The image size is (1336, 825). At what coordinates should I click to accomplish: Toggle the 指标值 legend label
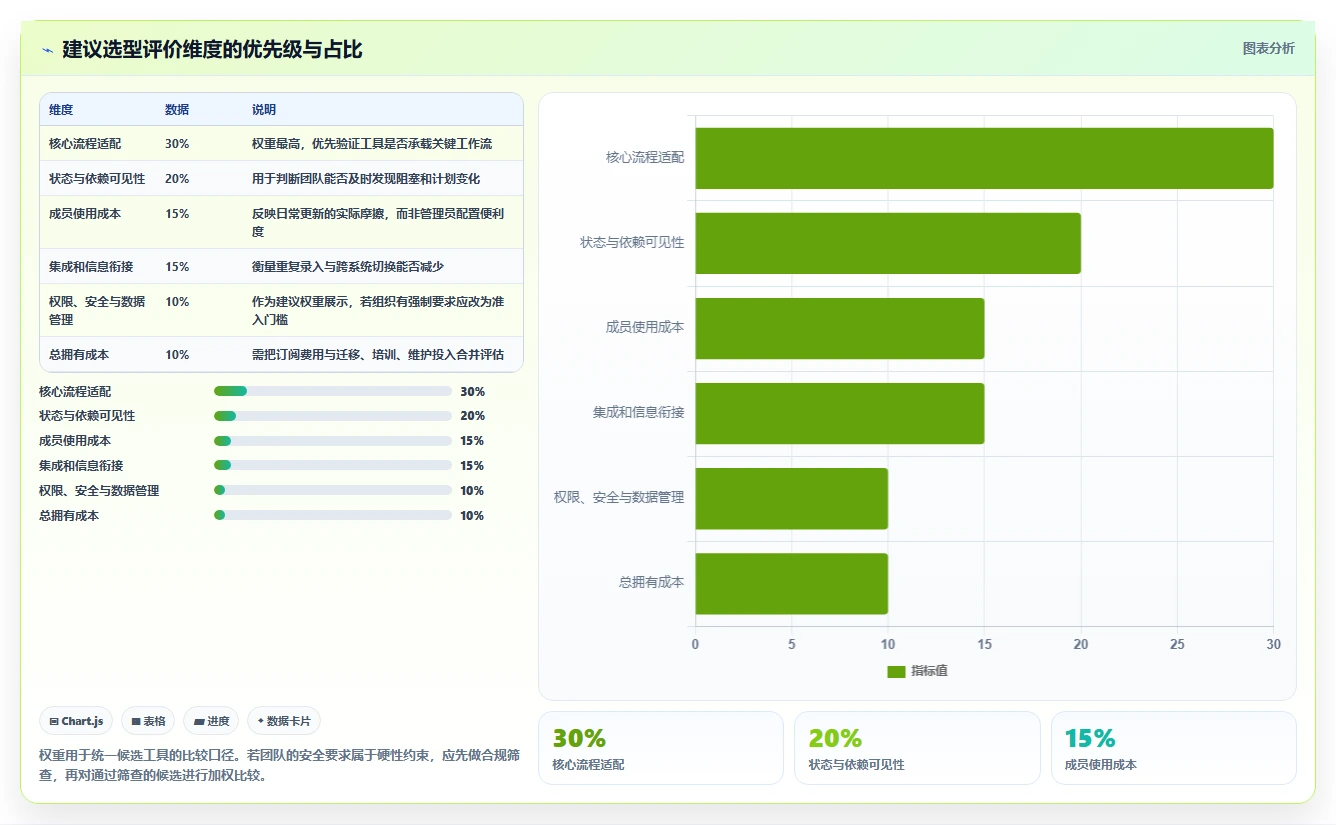[x=929, y=671]
